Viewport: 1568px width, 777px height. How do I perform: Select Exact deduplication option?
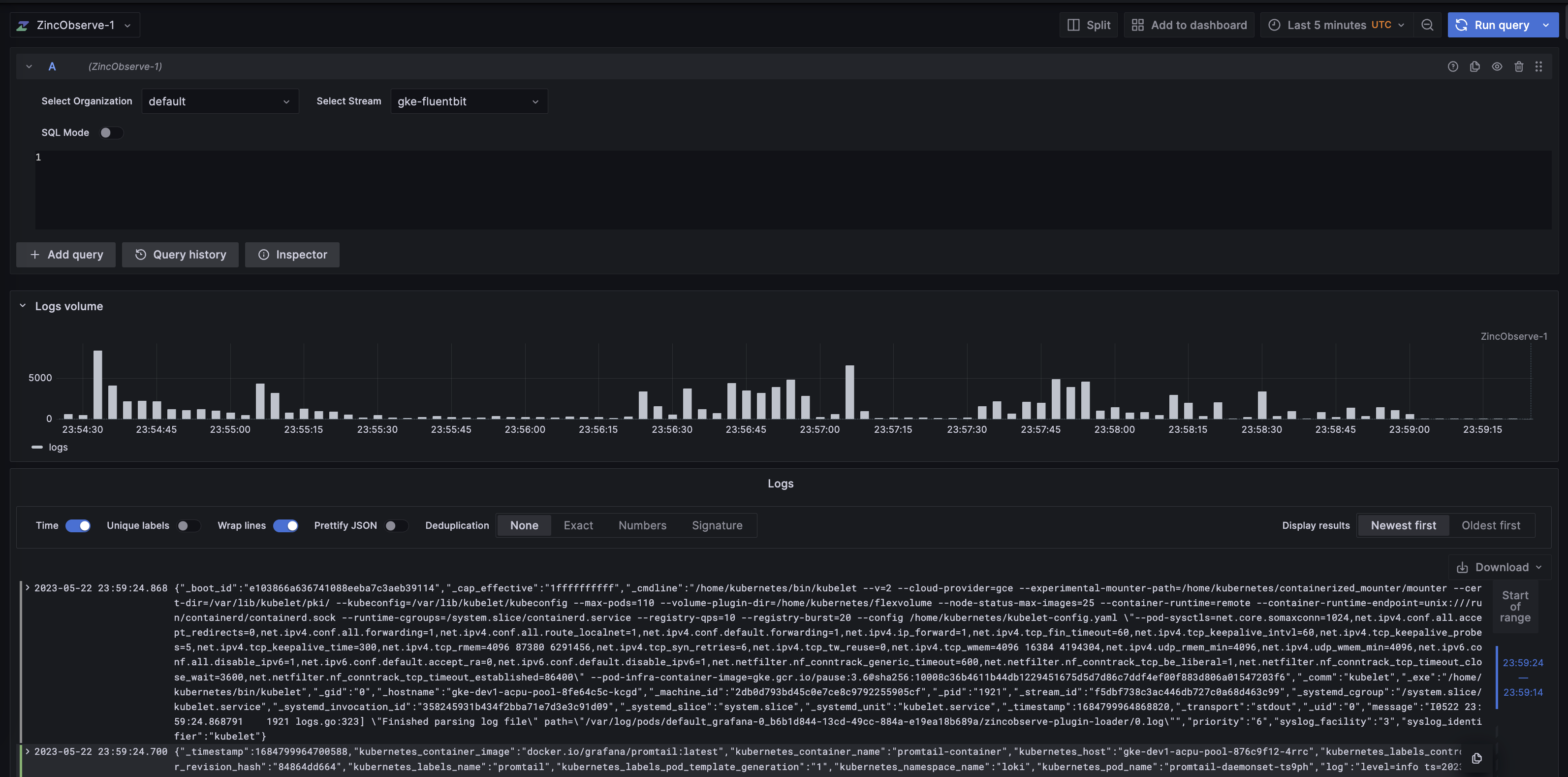point(578,525)
